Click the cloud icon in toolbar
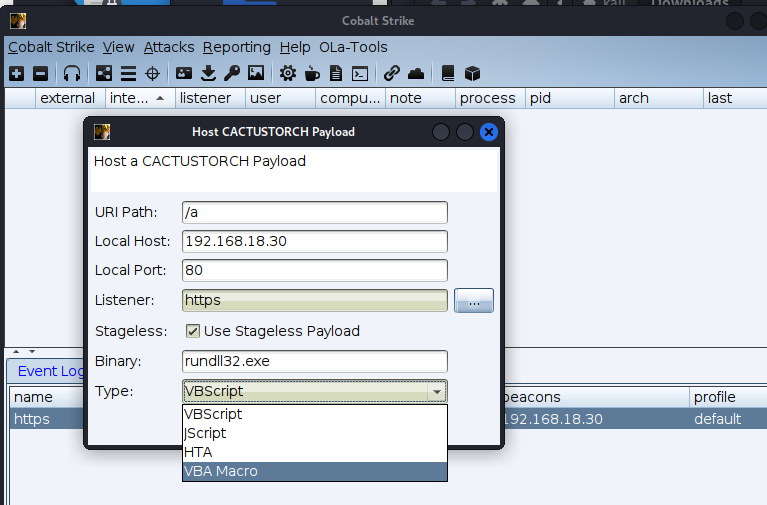Screen dimensions: 767x505 point(416,73)
